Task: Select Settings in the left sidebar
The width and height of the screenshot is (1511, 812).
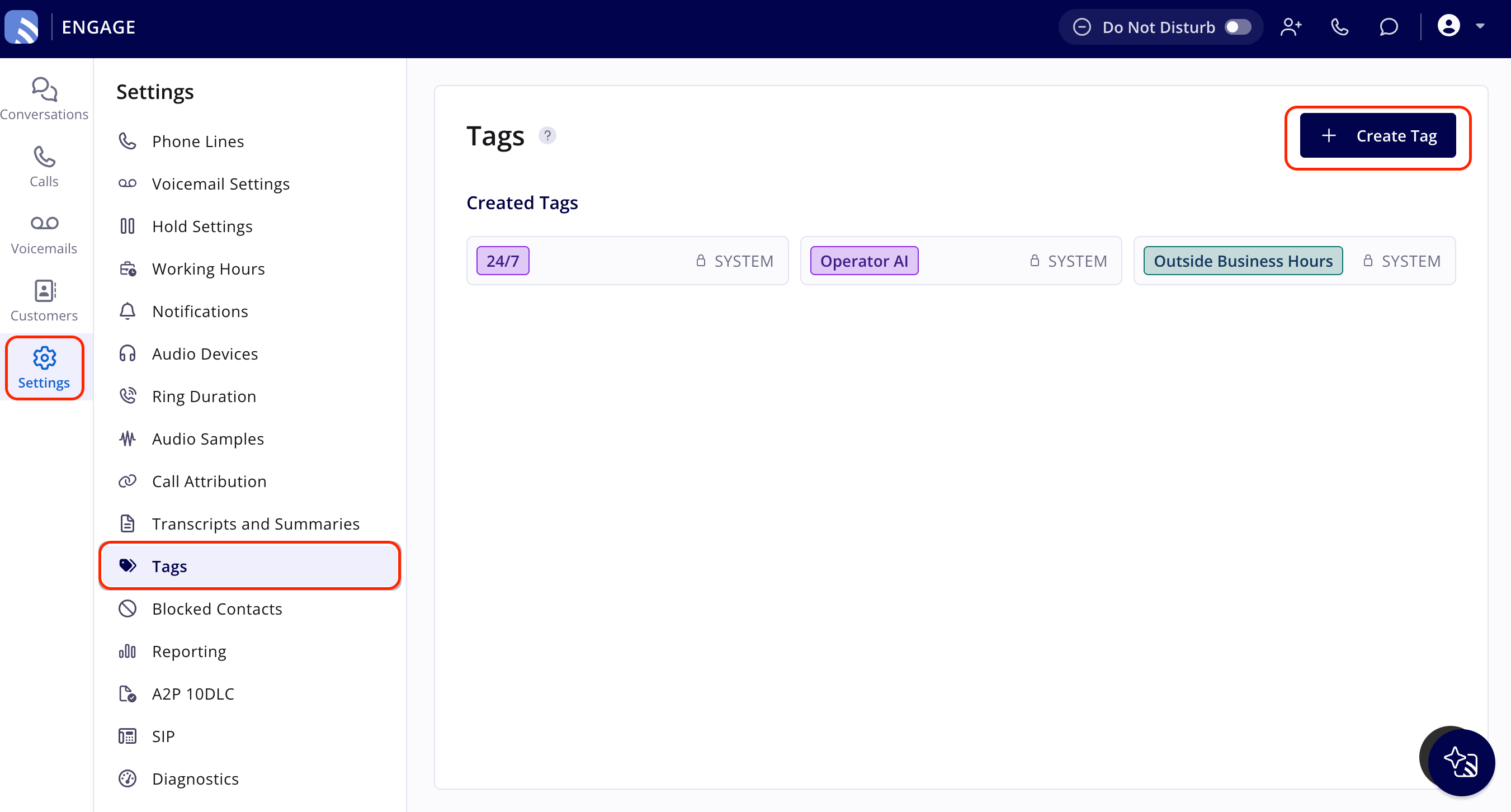Action: (44, 368)
